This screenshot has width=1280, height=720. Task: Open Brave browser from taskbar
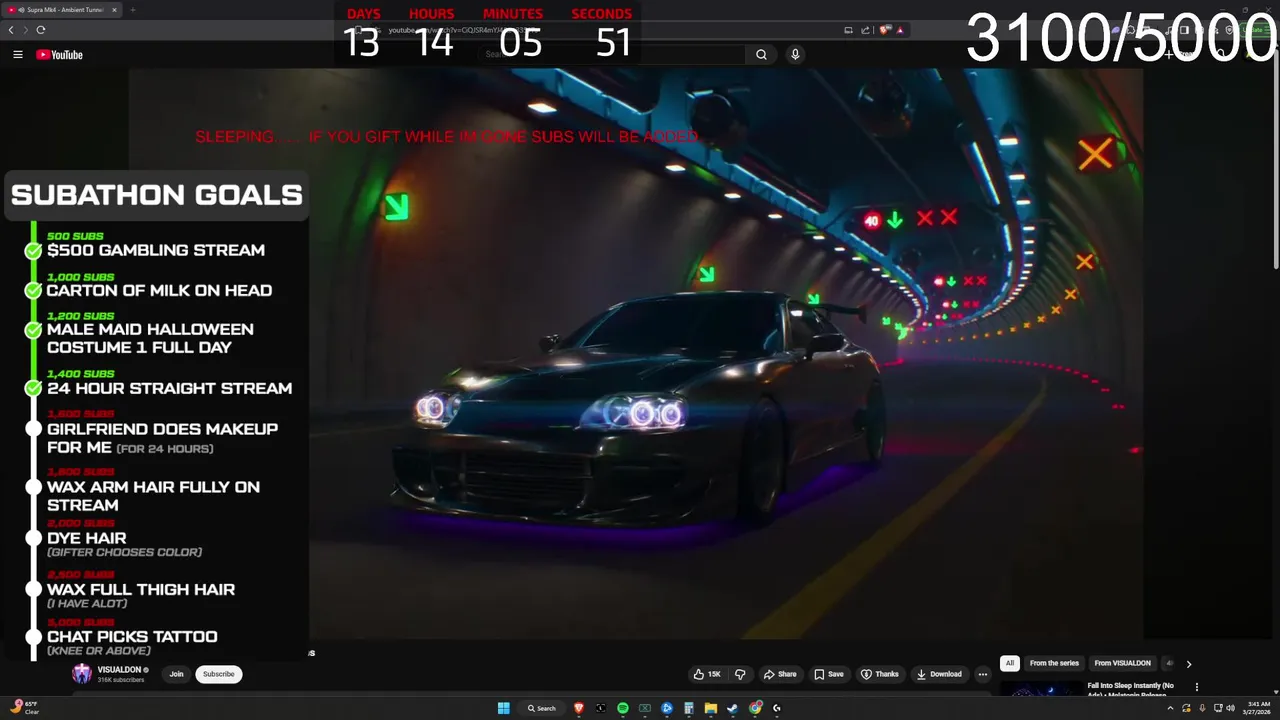pyautogui.click(x=578, y=708)
